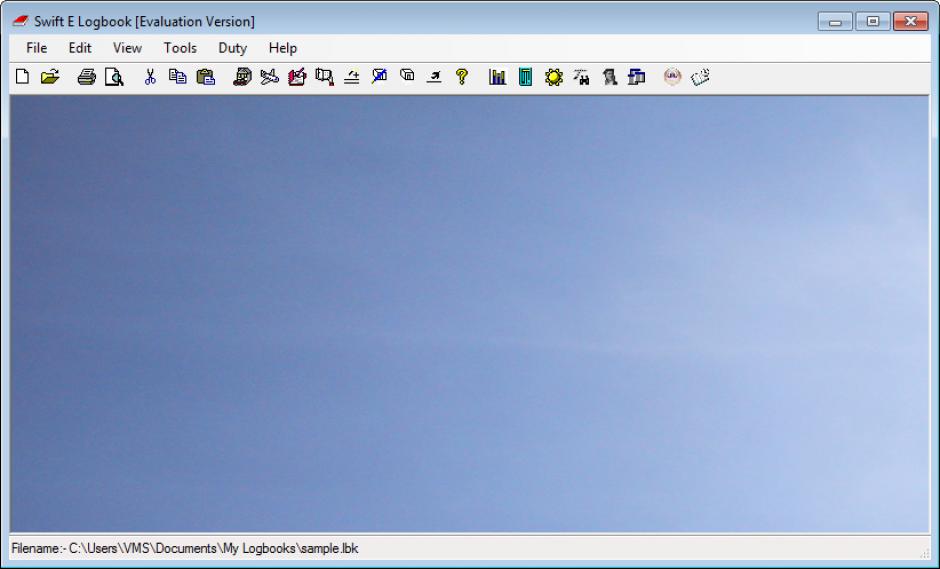
Task: Click the red Swift E Logbook title icon
Action: point(20,22)
